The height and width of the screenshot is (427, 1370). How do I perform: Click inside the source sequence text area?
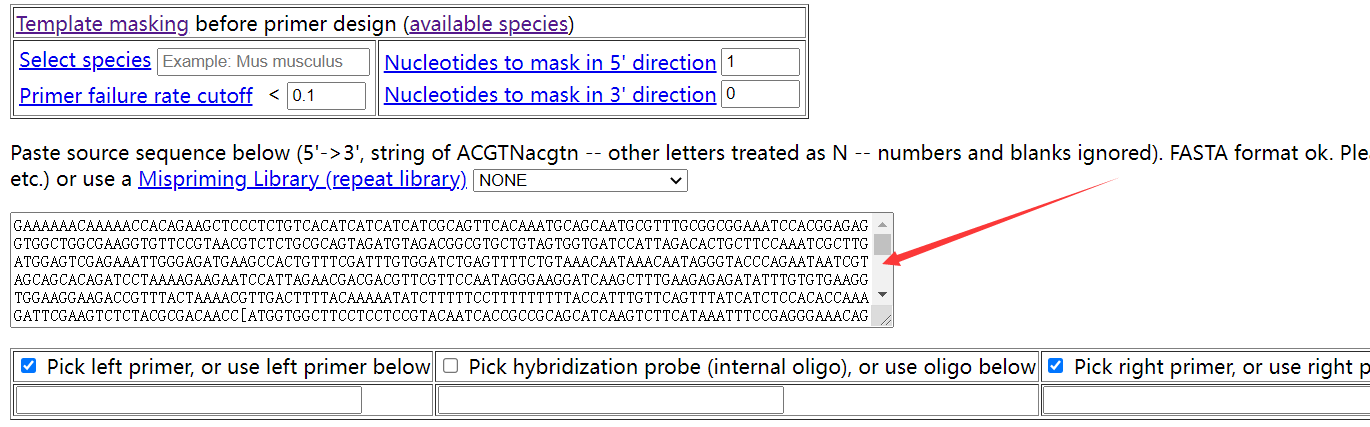tap(440, 270)
